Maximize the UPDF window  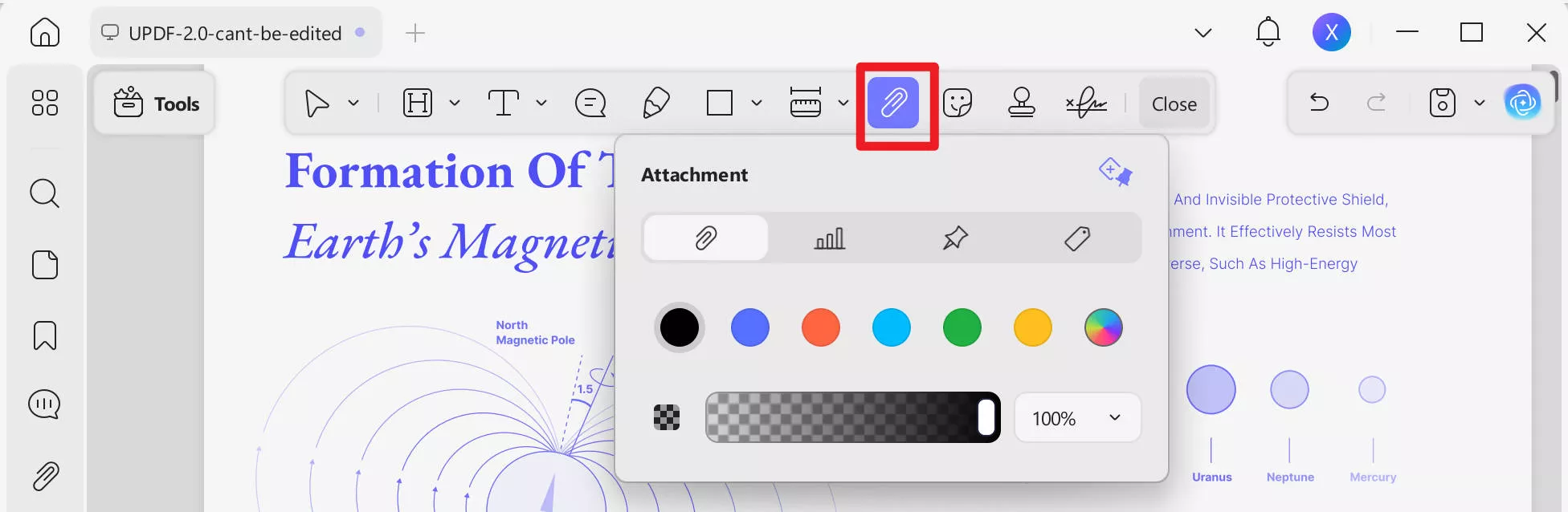point(1472,32)
